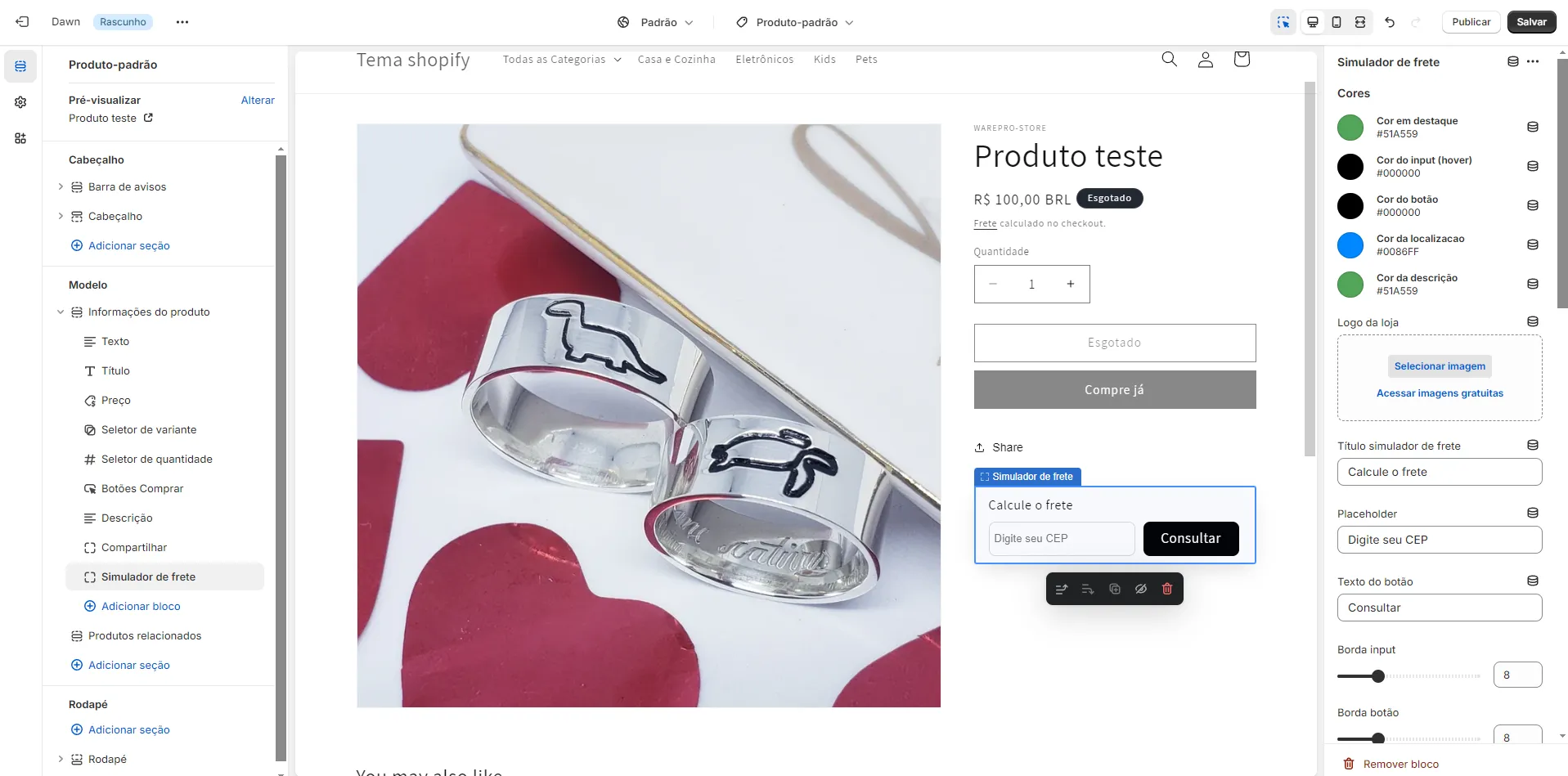Click the exit editor icon
This screenshot has height=776, width=1568.
[x=22, y=22]
